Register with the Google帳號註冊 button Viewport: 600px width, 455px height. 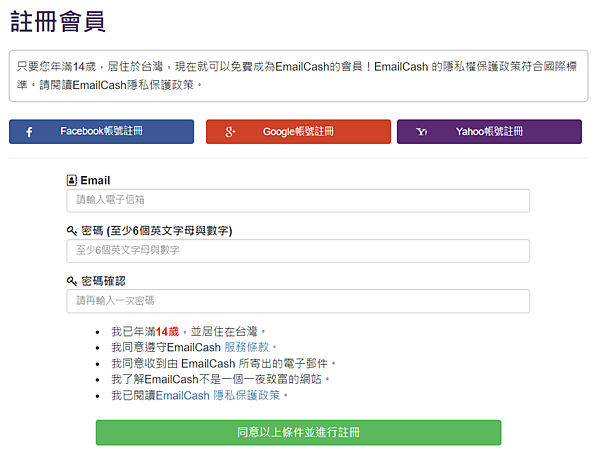[x=298, y=132]
